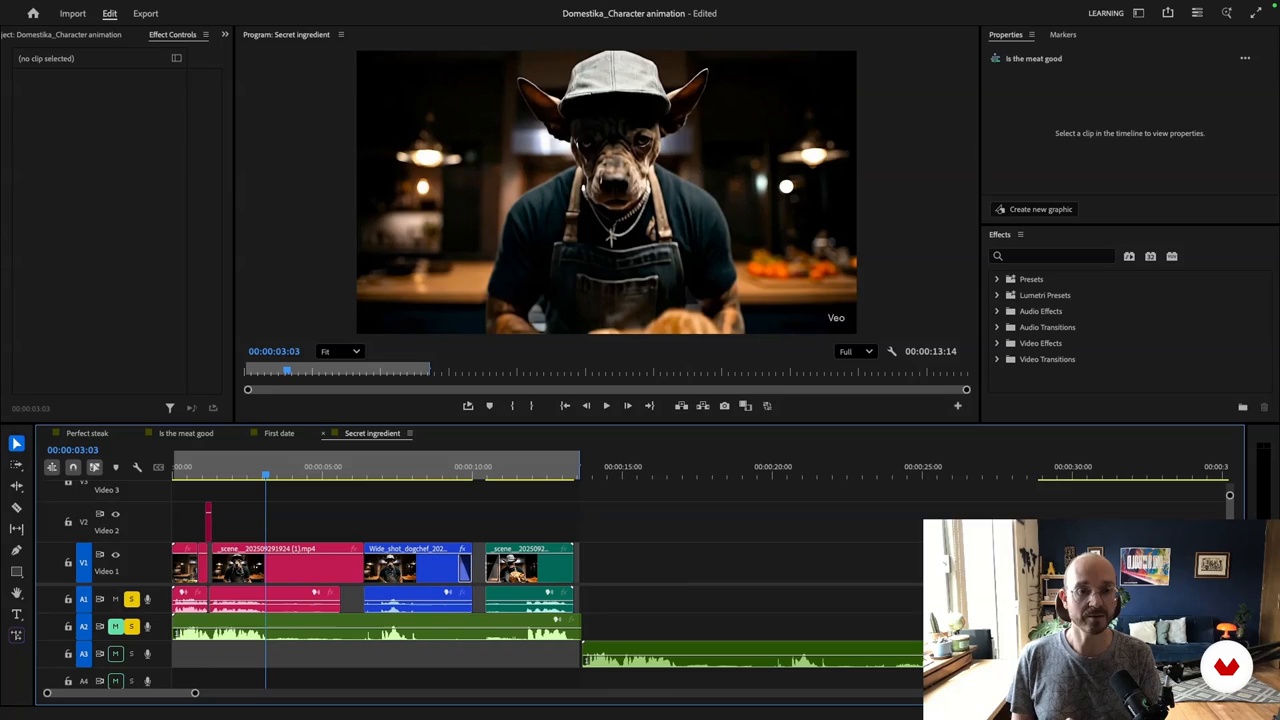The width and height of the screenshot is (1280, 720).
Task: Click the Mark In bracket icon
Action: 511,406
